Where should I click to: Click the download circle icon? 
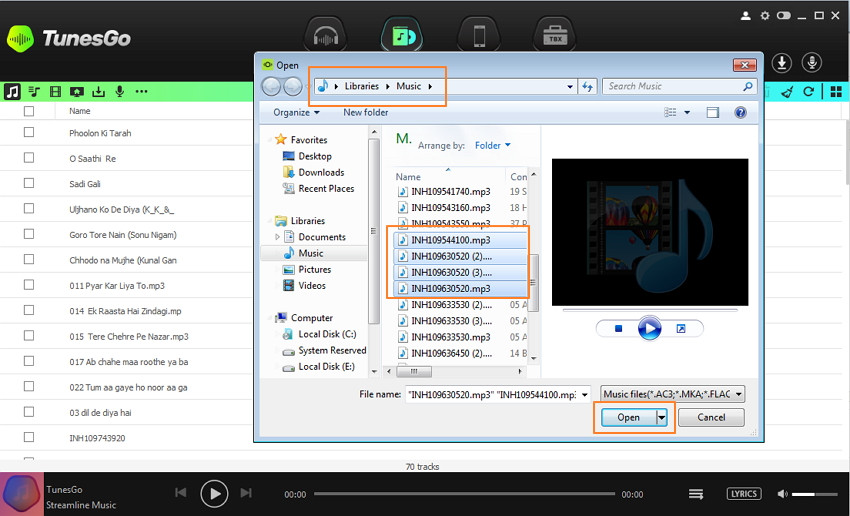click(782, 63)
